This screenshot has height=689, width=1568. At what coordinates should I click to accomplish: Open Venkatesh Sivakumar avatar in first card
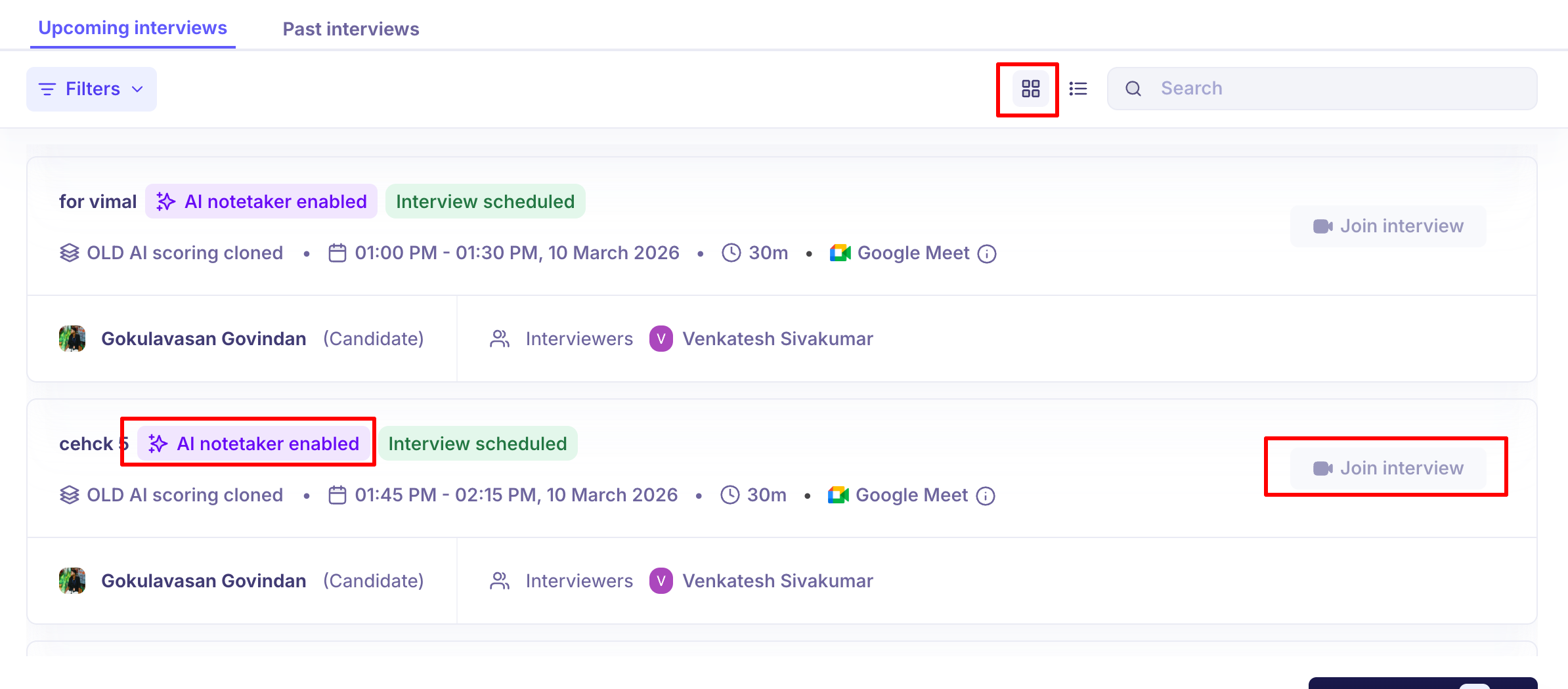coord(661,339)
